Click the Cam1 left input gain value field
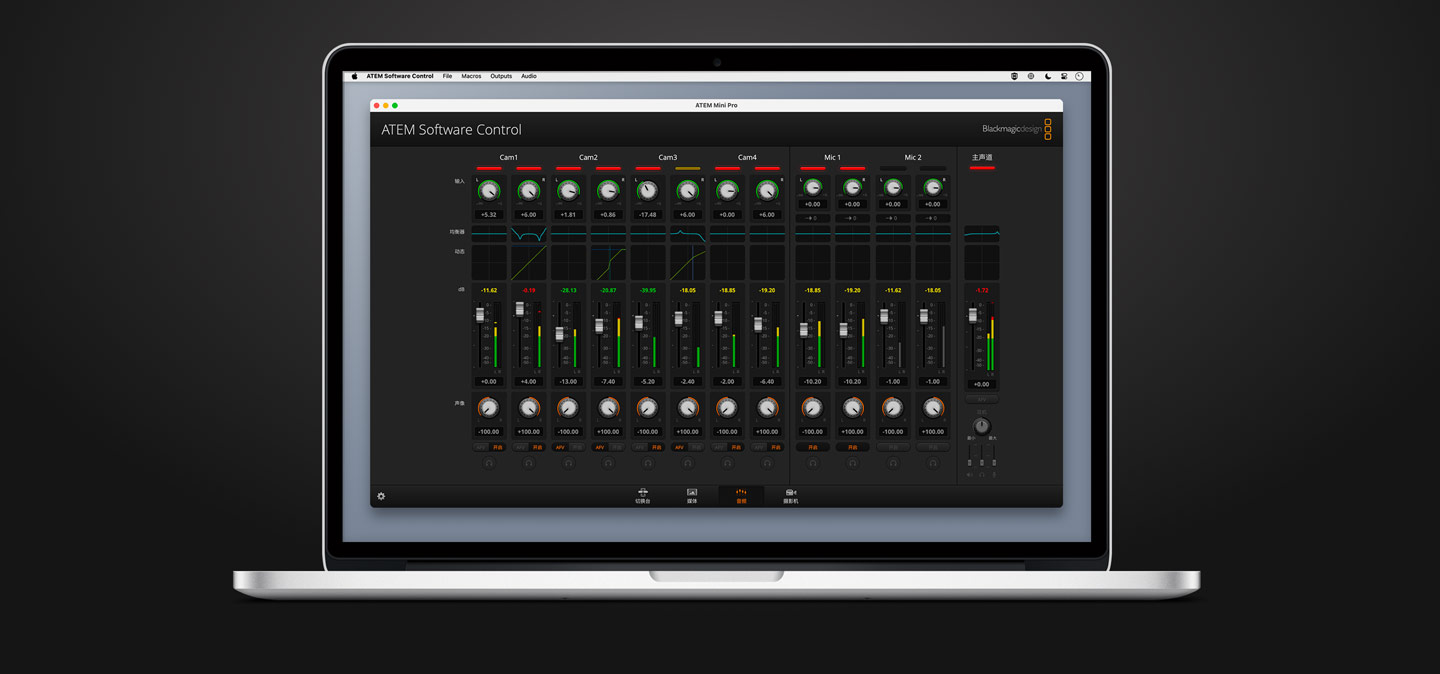Viewport: 1440px width, 674px height. click(488, 215)
